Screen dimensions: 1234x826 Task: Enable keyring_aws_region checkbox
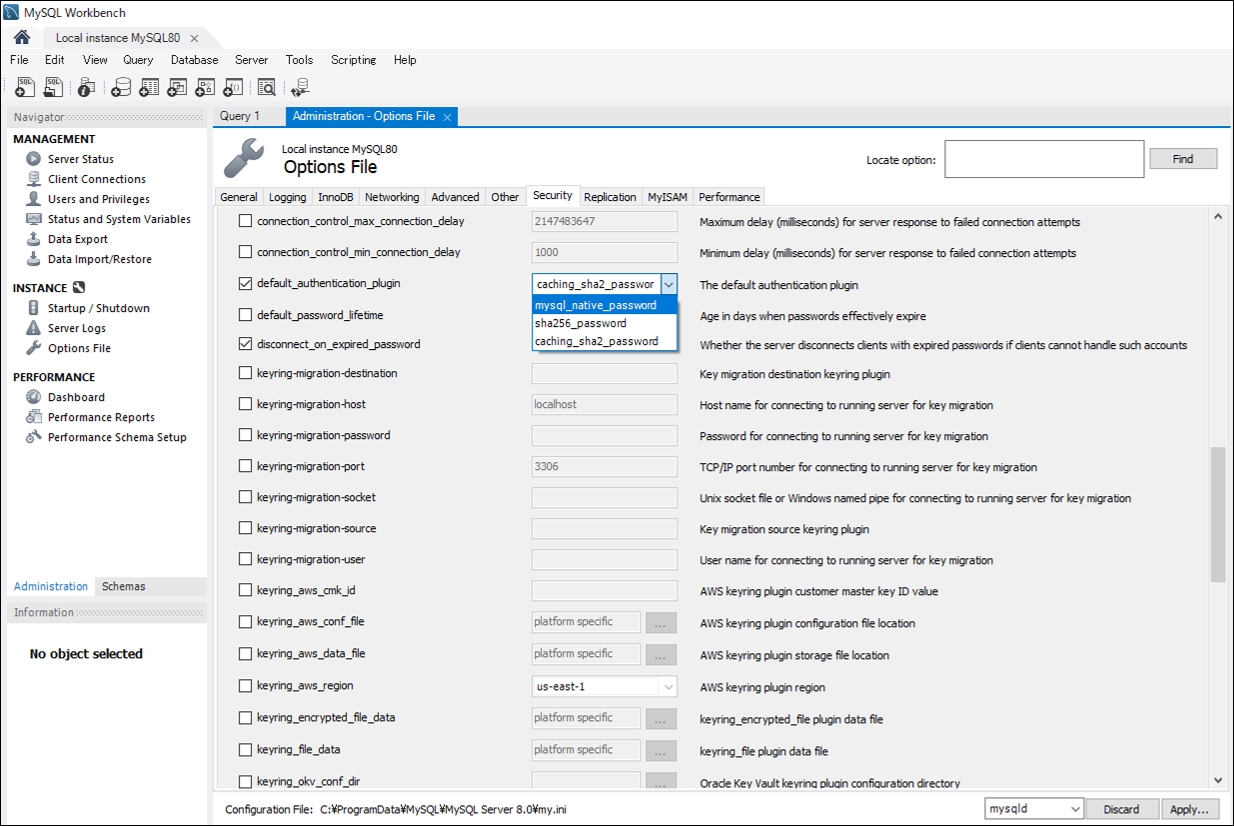(245, 686)
